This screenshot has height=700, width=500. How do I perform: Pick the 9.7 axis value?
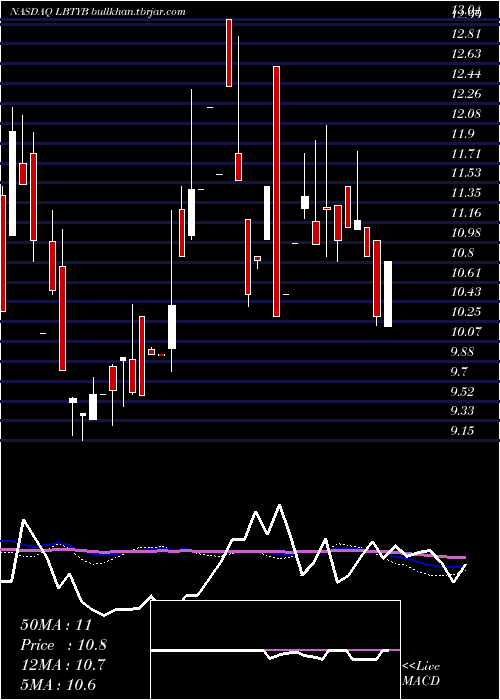[460, 371]
